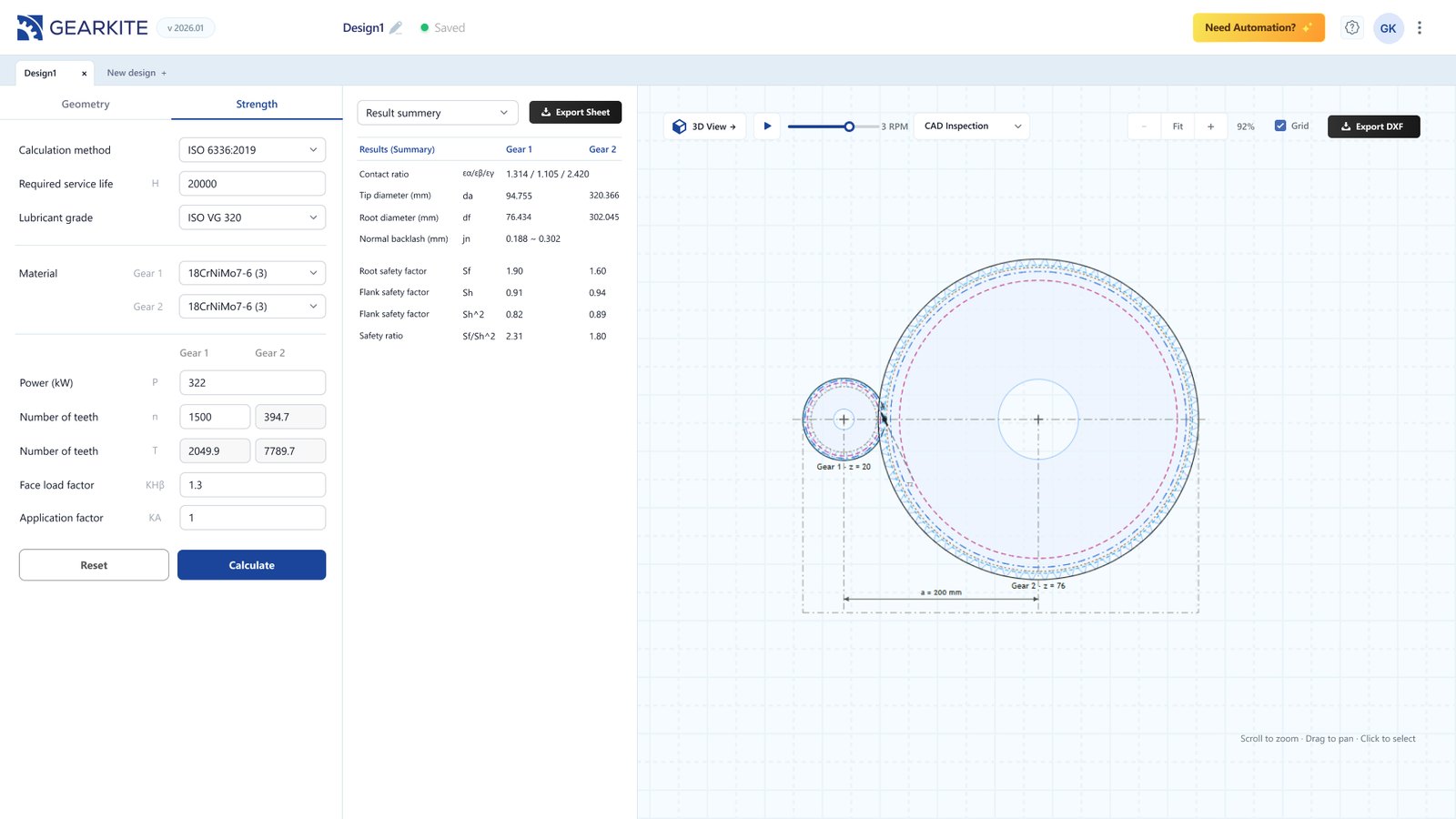1456x819 pixels.
Task: Click the Fit view button
Action: 1178,126
